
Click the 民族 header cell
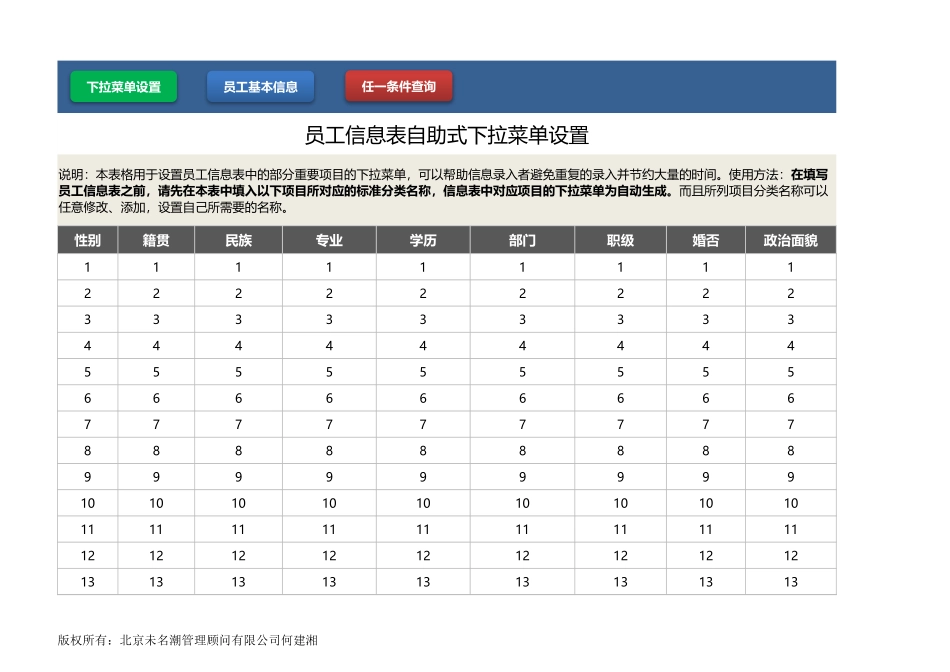(237, 240)
